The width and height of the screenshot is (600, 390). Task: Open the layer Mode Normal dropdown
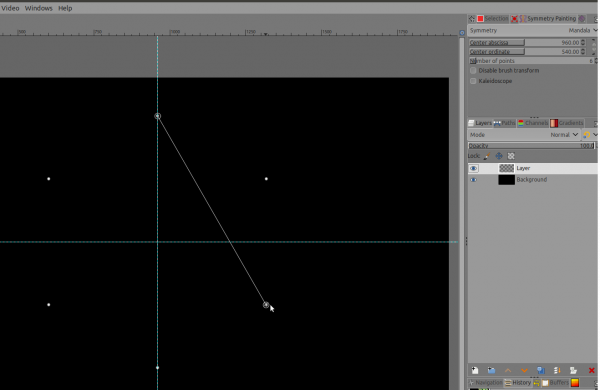click(564, 135)
